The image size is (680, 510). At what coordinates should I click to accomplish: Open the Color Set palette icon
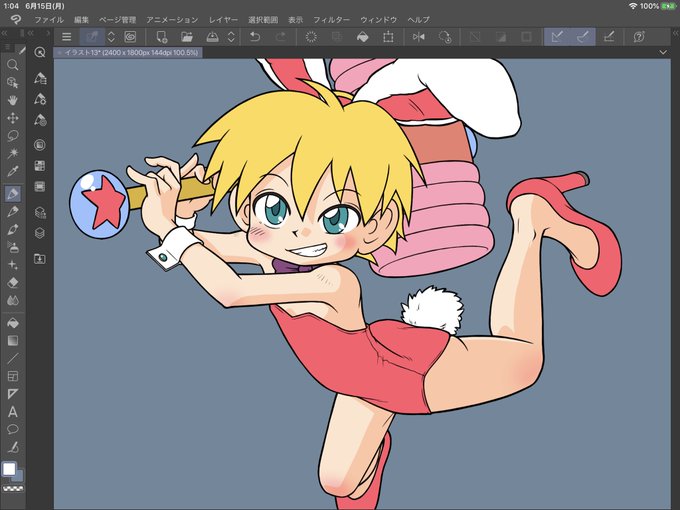39,166
